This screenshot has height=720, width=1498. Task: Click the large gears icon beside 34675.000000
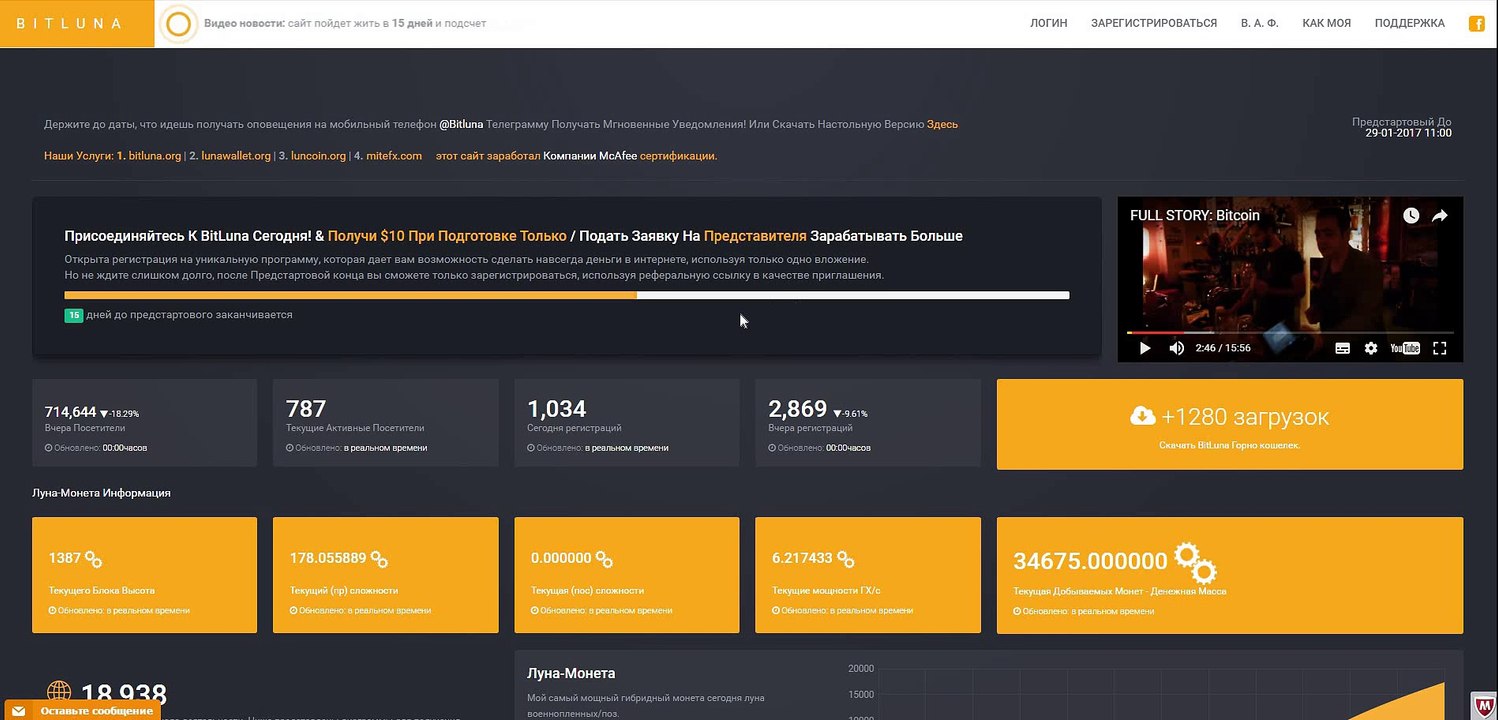point(1196,563)
